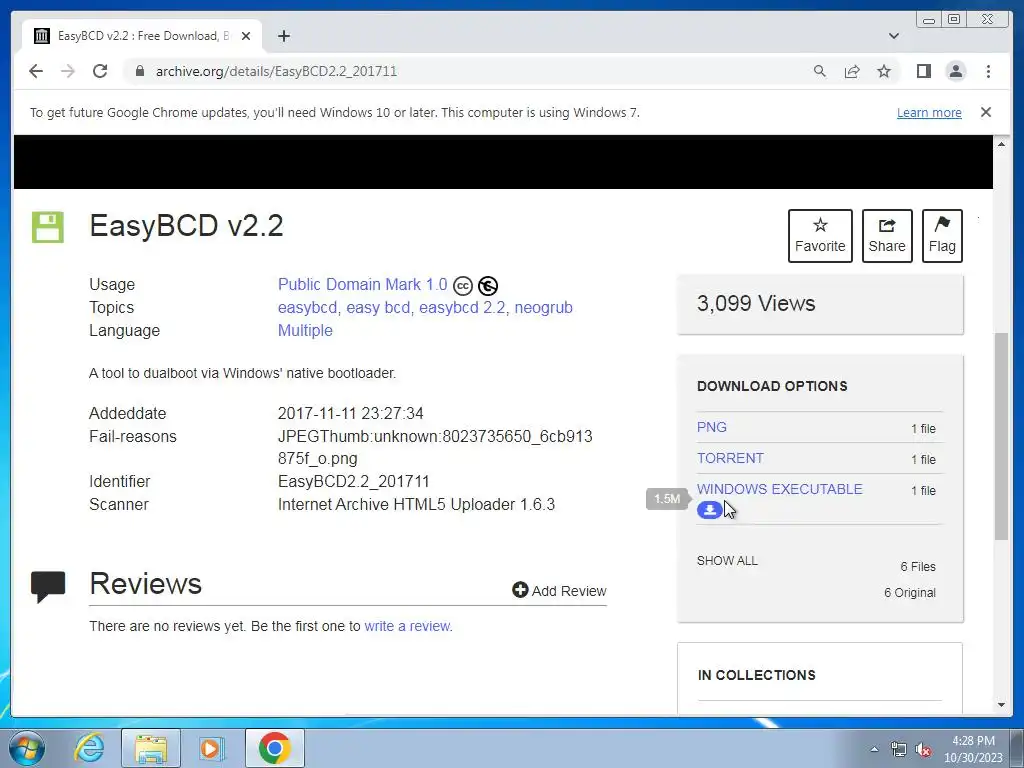Click the plus icon beside Add Review
The height and width of the screenshot is (768, 1024).
(520, 590)
